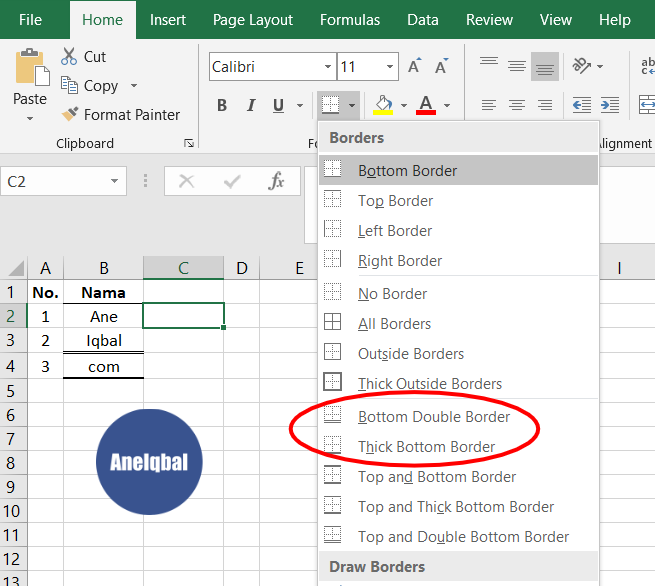Click the Copy icon
The width and height of the screenshot is (655, 586).
point(69,85)
